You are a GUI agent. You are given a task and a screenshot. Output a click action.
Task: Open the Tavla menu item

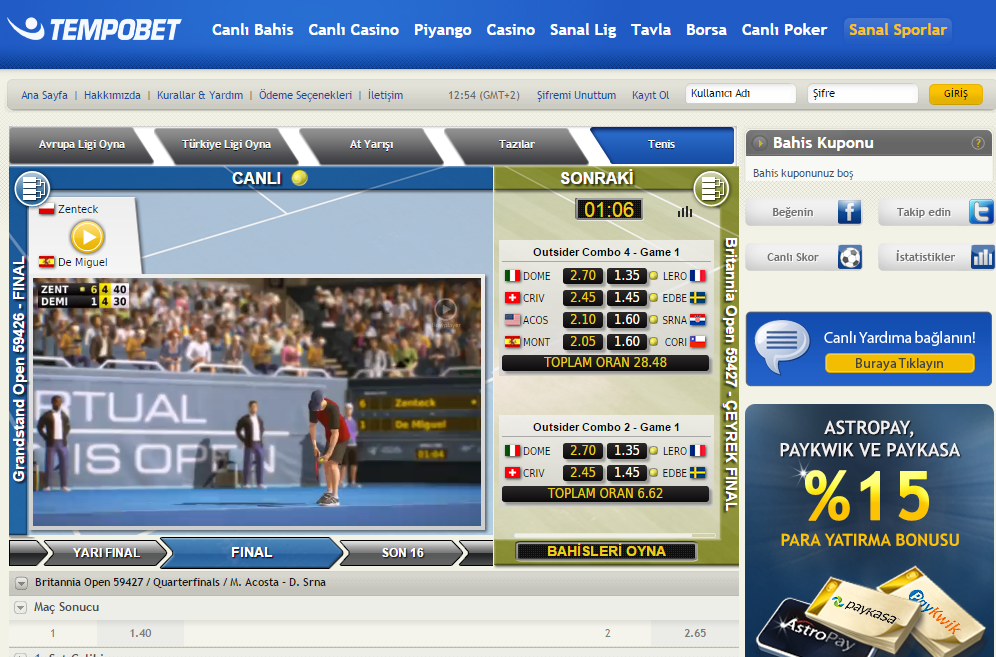coord(650,30)
